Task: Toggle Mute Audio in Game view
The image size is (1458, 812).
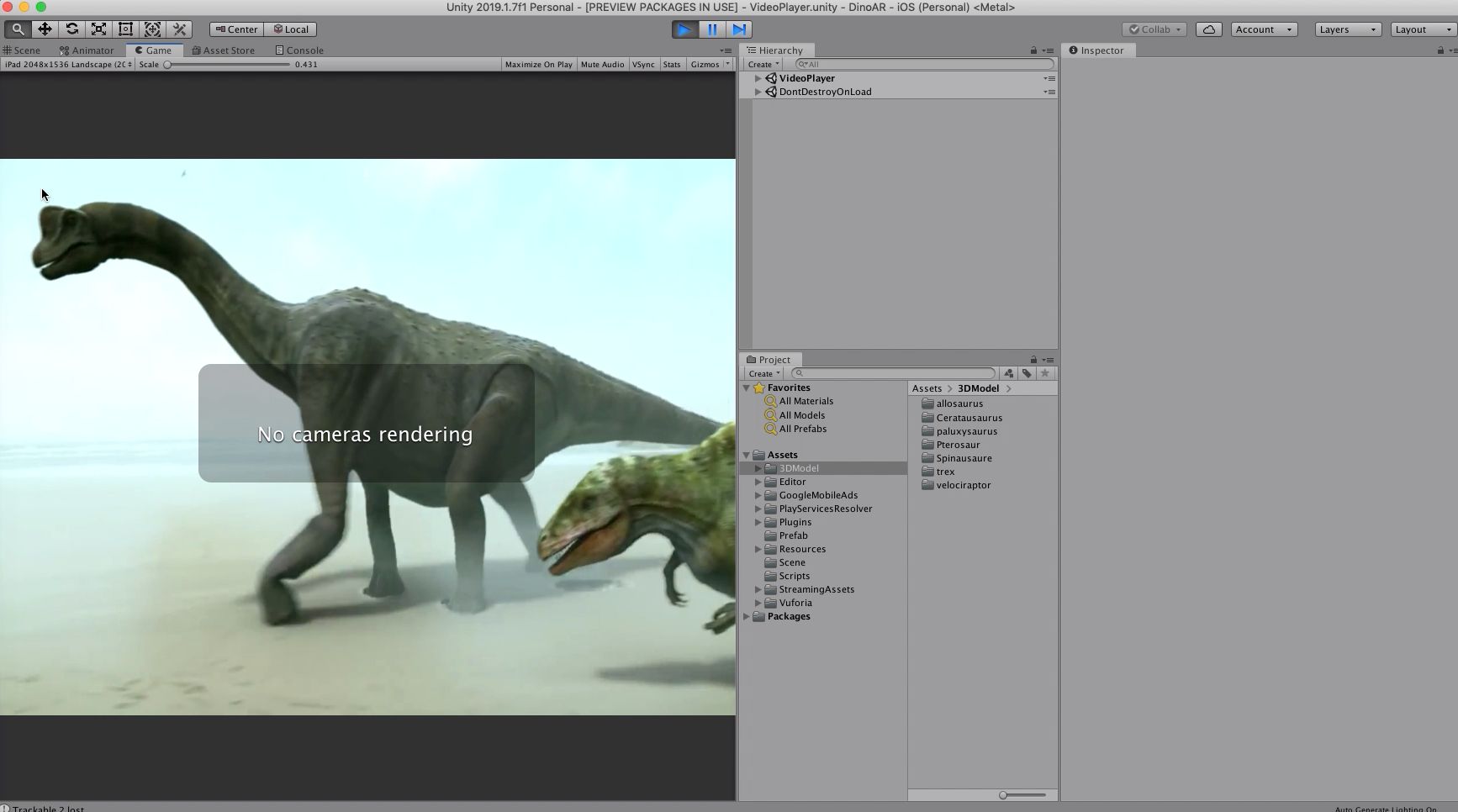Action: coord(602,65)
